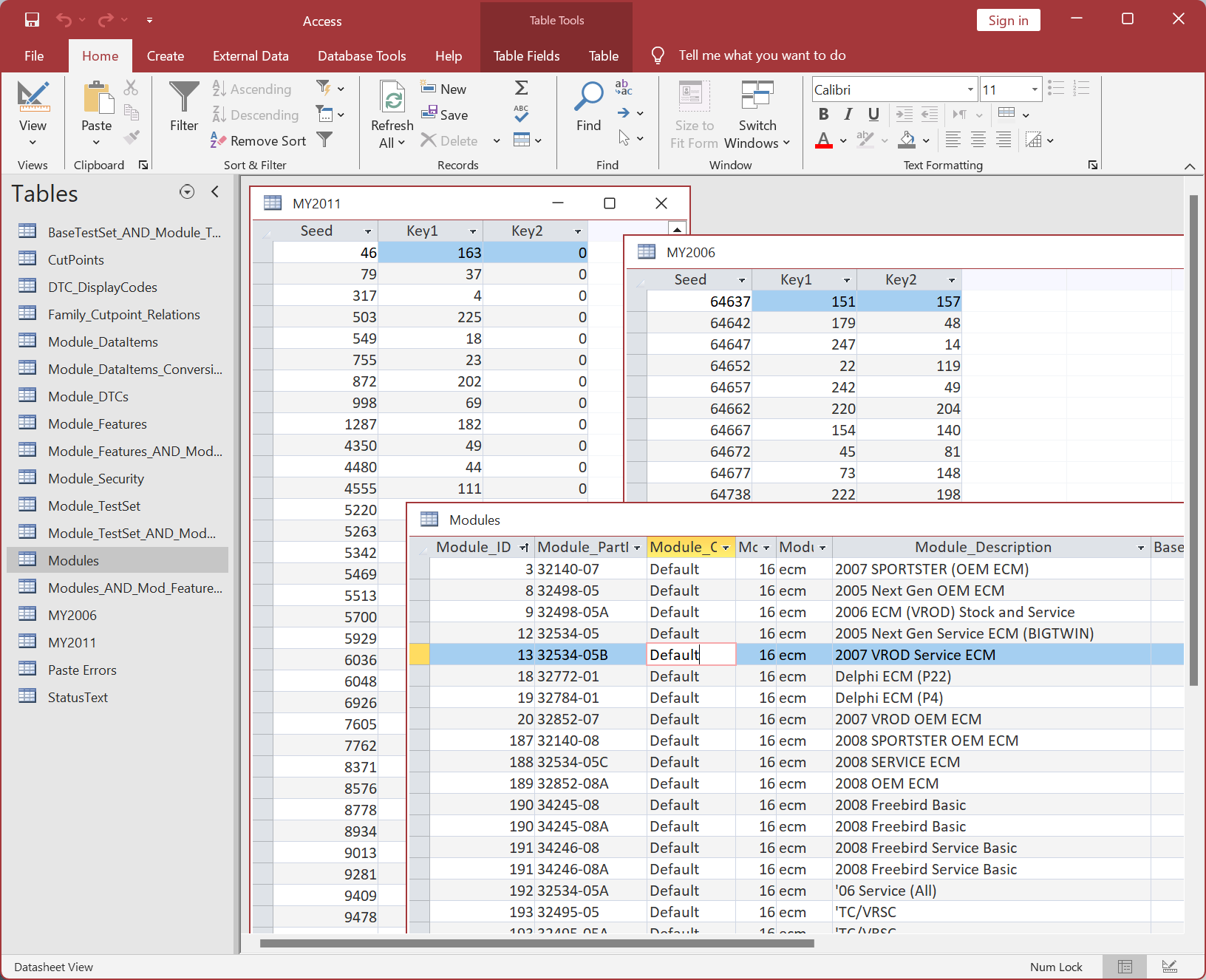Screen dimensions: 1206x980
Task: Expand Module_Description column filter dropdown
Action: (x=1140, y=548)
